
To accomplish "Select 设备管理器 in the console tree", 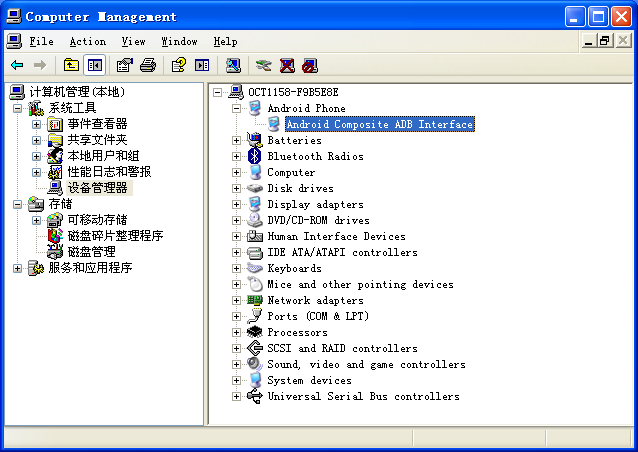I will 97,188.
